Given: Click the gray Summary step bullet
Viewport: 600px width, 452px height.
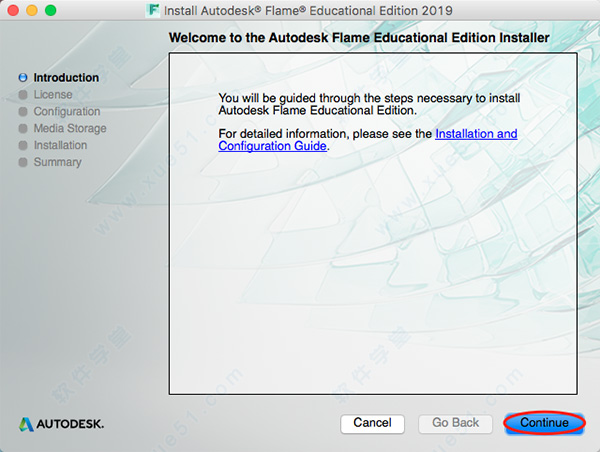Looking at the screenshot, I should pyautogui.click(x=23, y=162).
